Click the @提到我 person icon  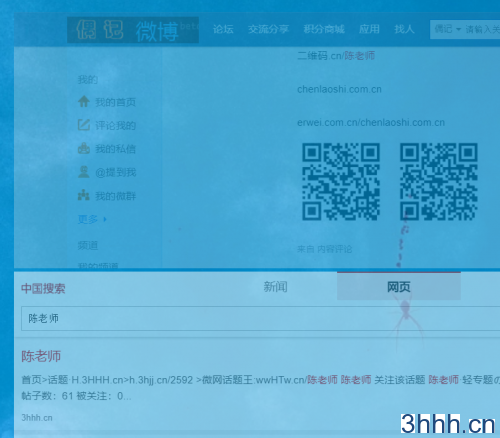point(84,172)
